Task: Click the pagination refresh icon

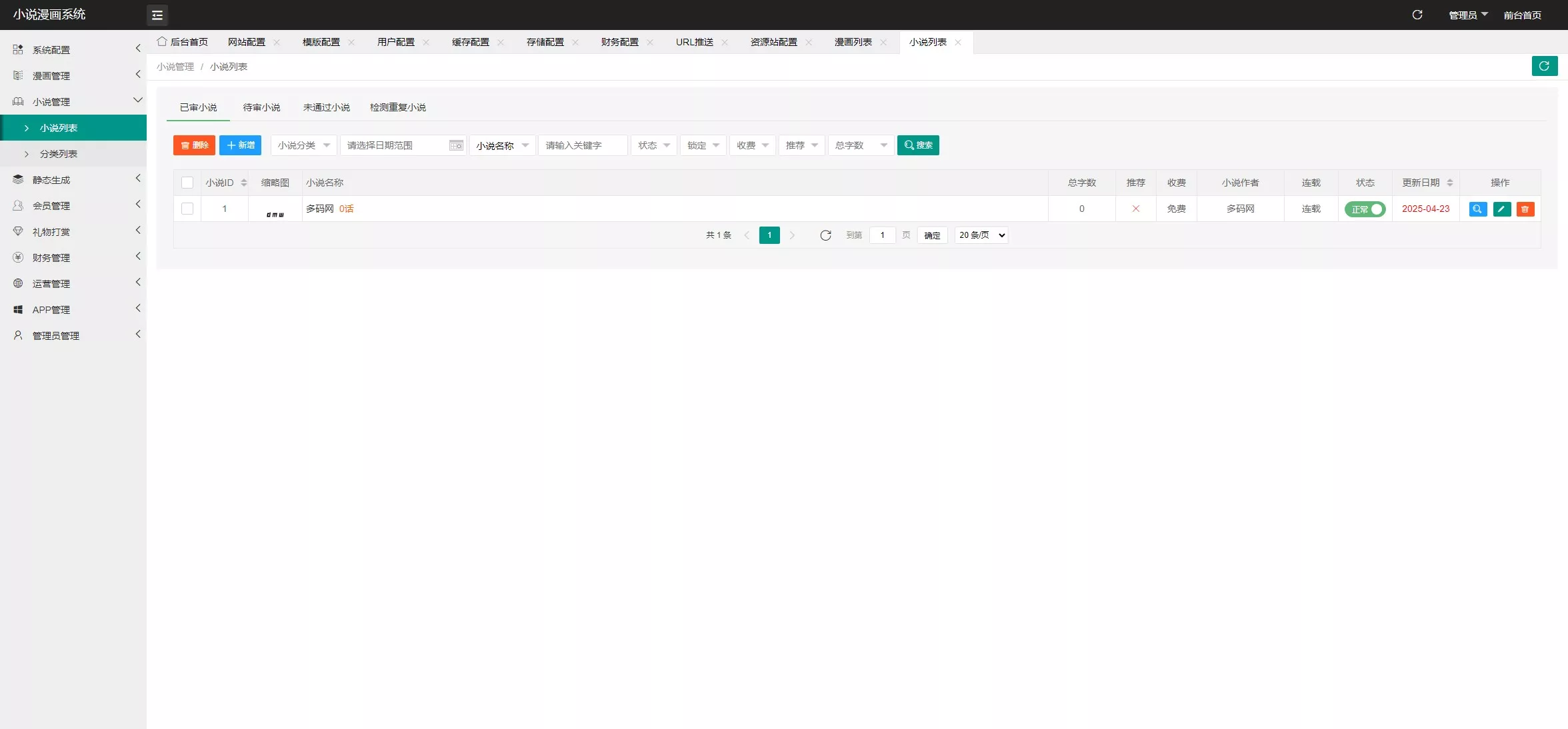Action: pyautogui.click(x=825, y=235)
